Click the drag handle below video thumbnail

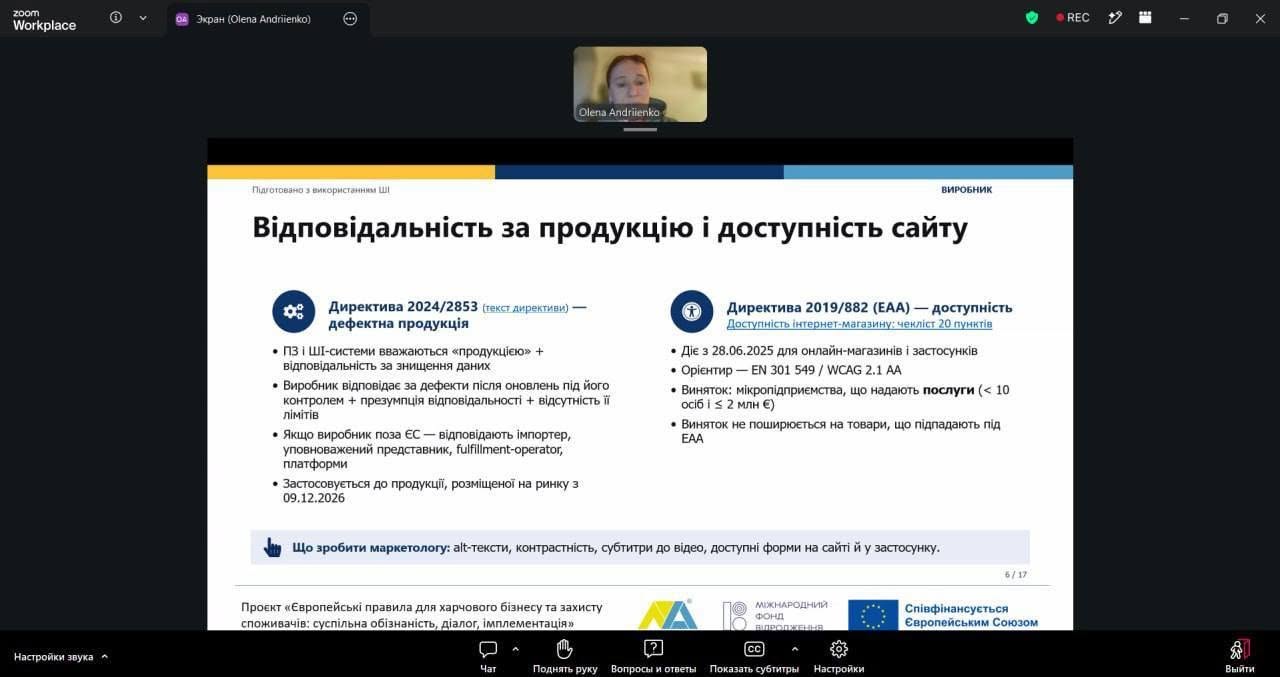click(640, 130)
